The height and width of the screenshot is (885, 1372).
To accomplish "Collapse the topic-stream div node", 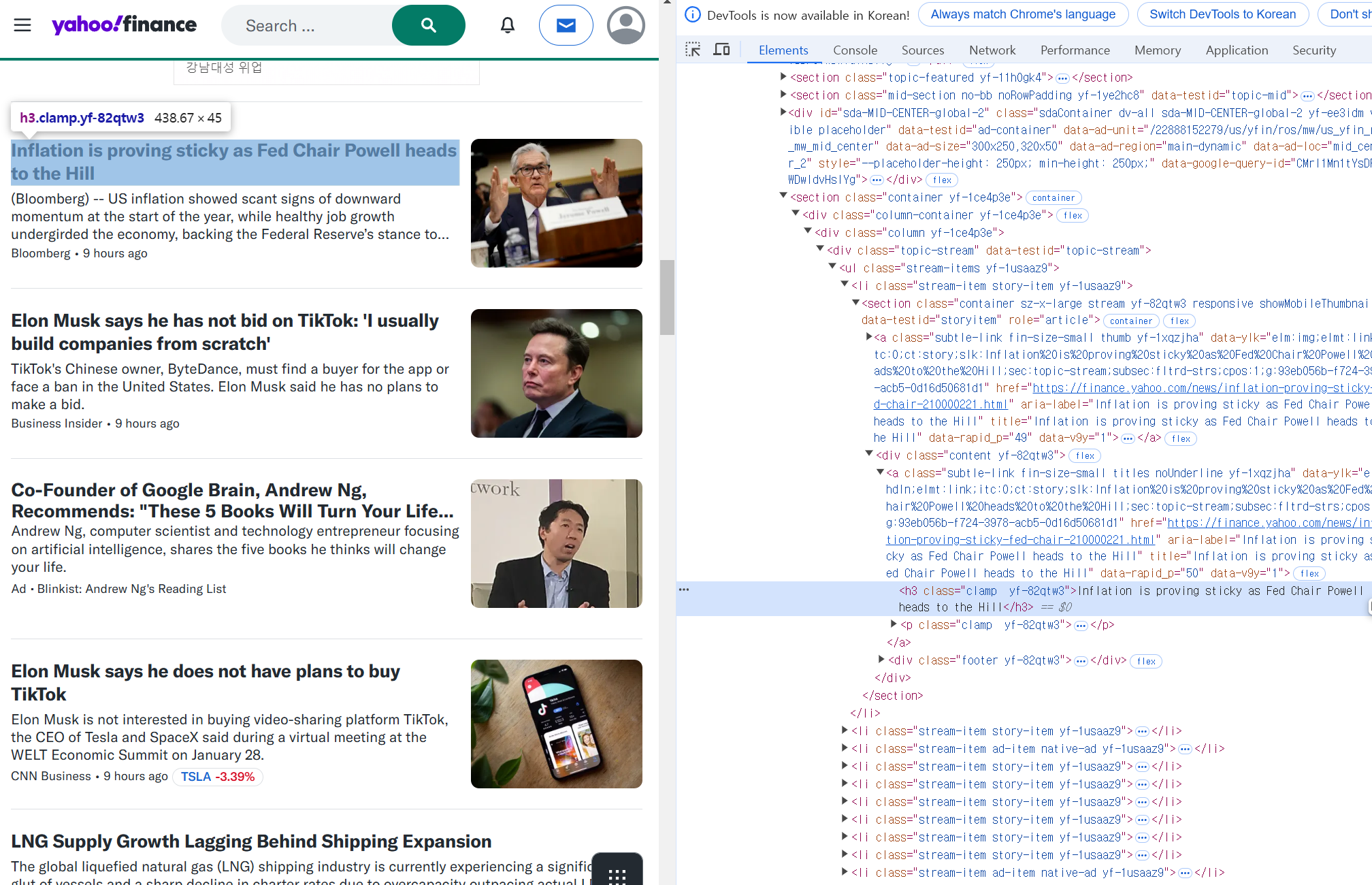I will coord(820,249).
